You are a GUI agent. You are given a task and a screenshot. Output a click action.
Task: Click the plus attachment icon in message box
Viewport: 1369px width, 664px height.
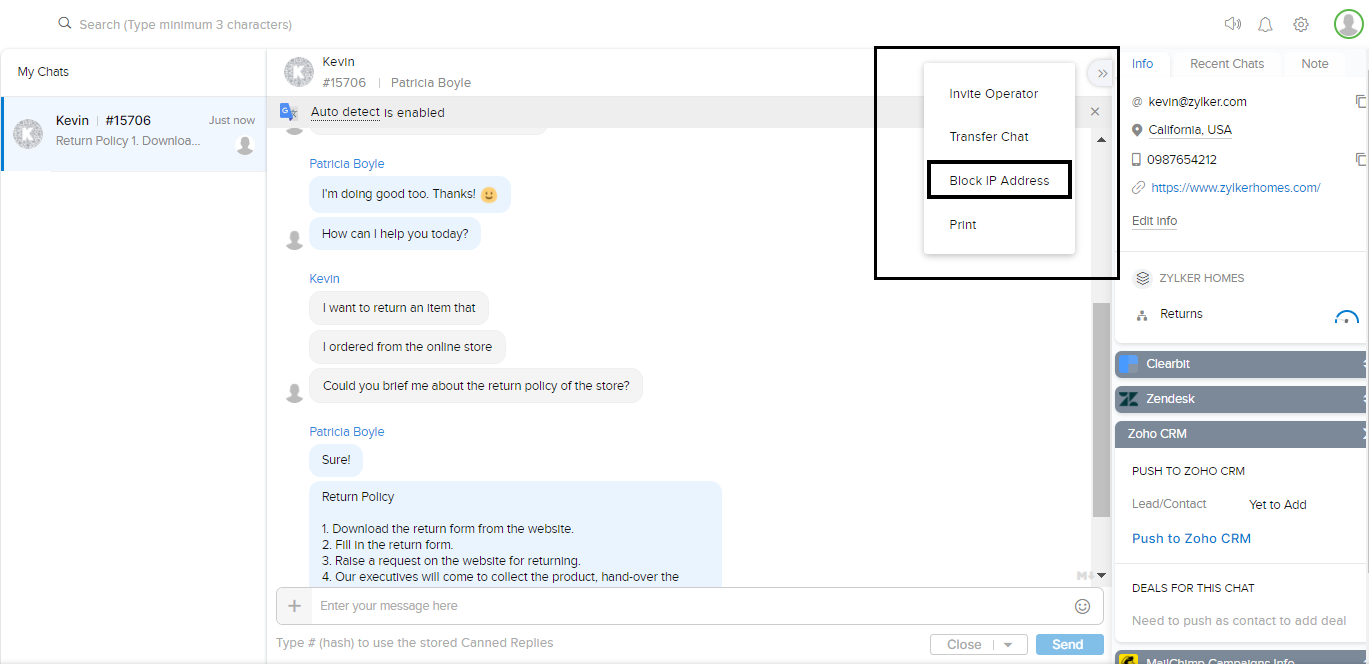click(294, 605)
